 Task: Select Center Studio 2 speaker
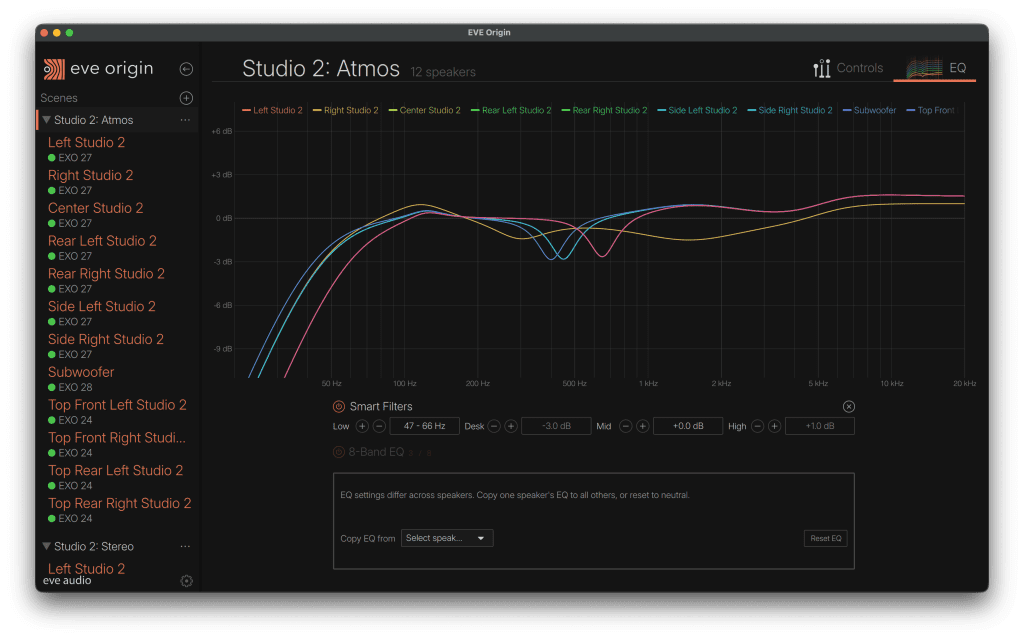pos(95,208)
